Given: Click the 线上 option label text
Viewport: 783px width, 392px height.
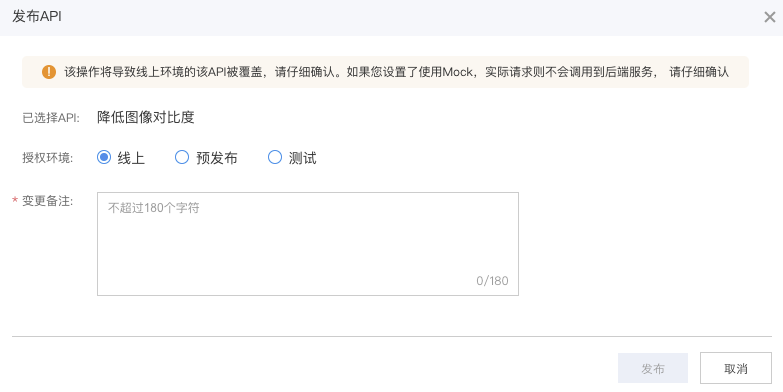Looking at the screenshot, I should [x=131, y=158].
